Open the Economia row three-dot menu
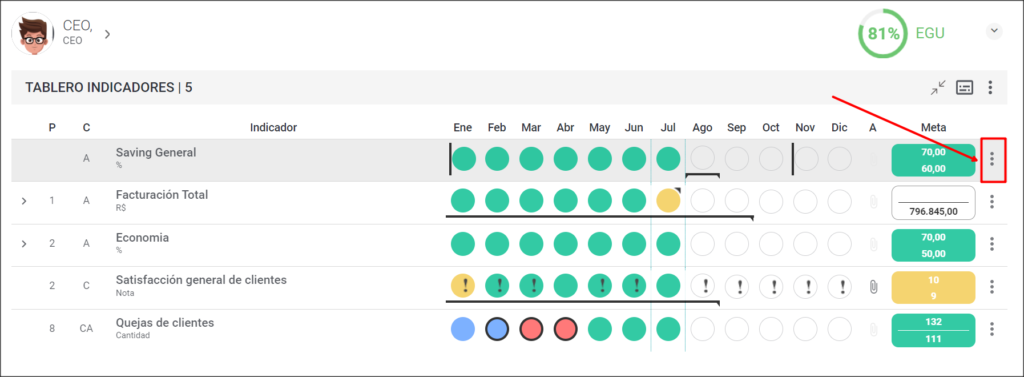This screenshot has width=1024, height=377. (992, 244)
